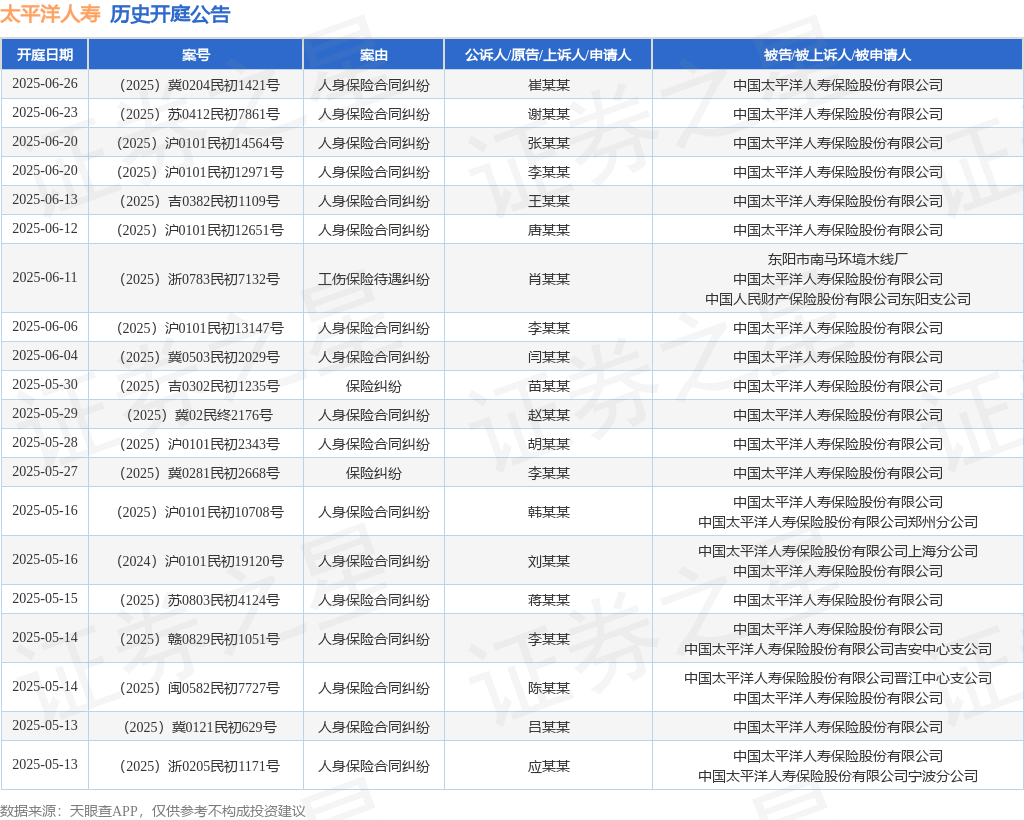Click plaintiff 张某某
Image resolution: width=1024 pixels, height=820 pixels.
click(x=549, y=143)
